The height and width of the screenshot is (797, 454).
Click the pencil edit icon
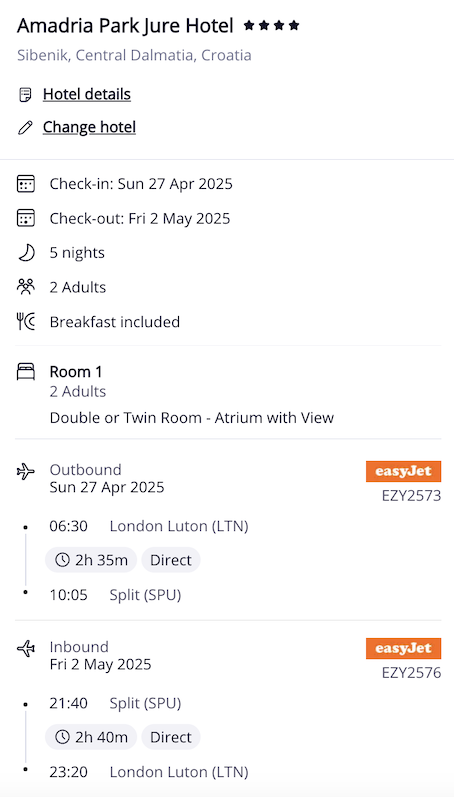pyautogui.click(x=25, y=127)
